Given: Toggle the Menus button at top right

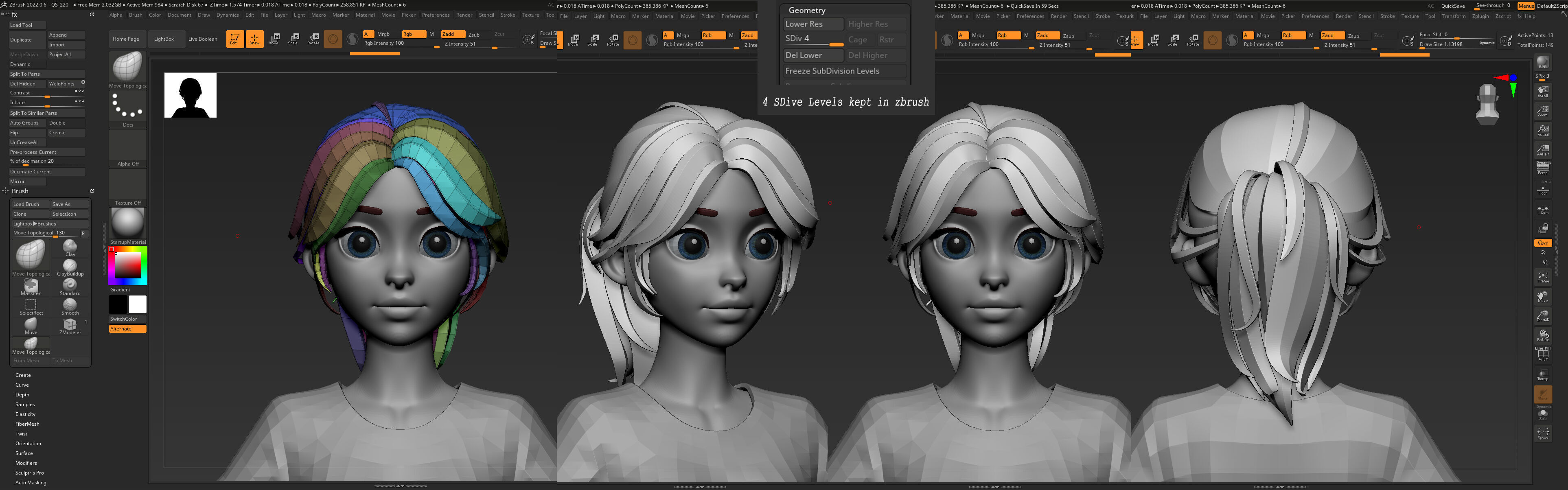Looking at the screenshot, I should [x=1525, y=5].
